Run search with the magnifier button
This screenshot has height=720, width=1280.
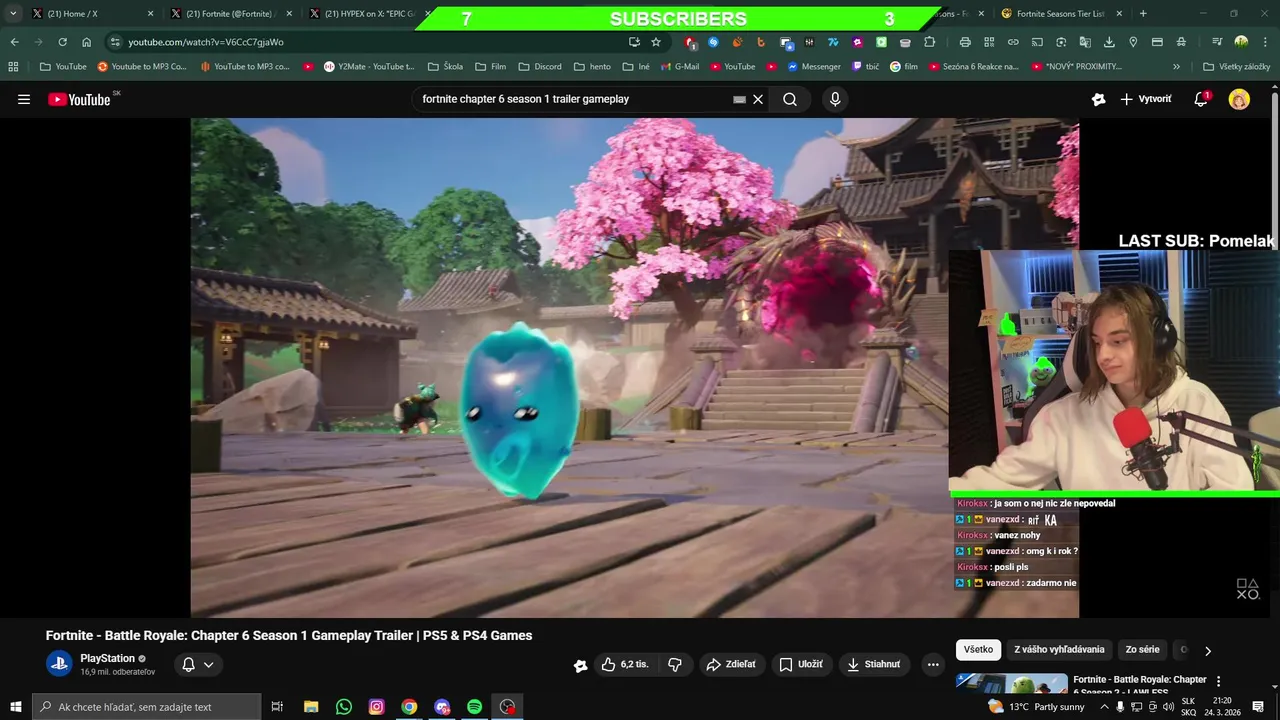pos(790,99)
